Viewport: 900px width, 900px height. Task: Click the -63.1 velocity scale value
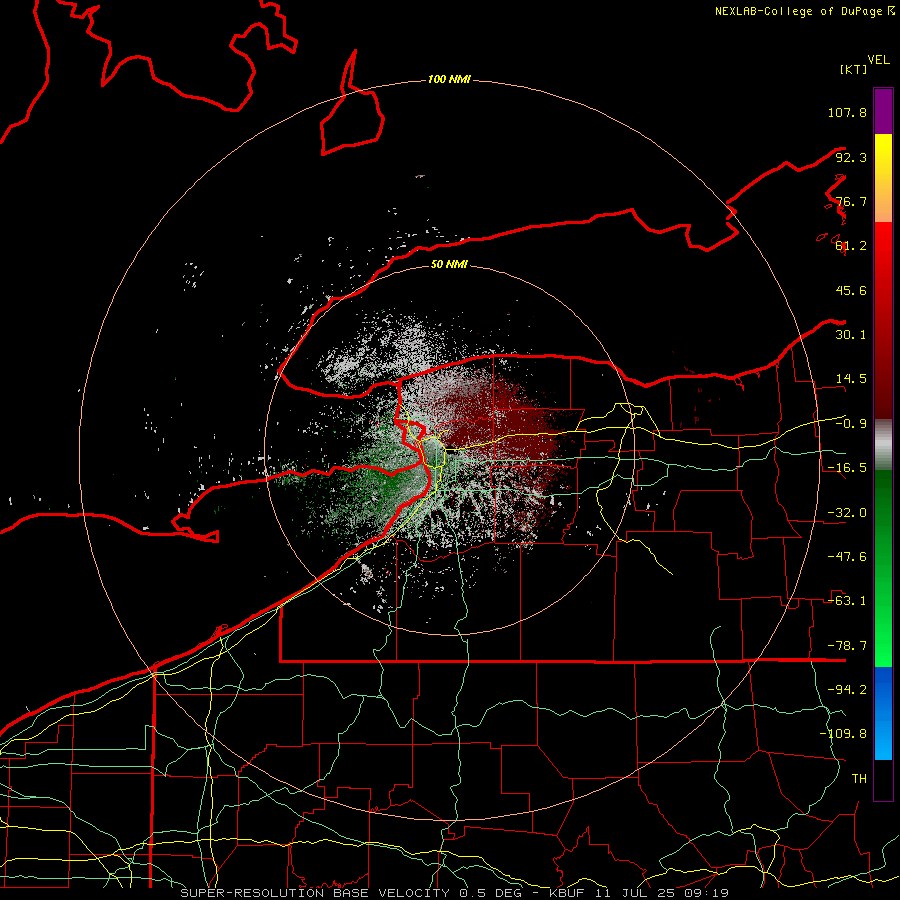(x=847, y=601)
